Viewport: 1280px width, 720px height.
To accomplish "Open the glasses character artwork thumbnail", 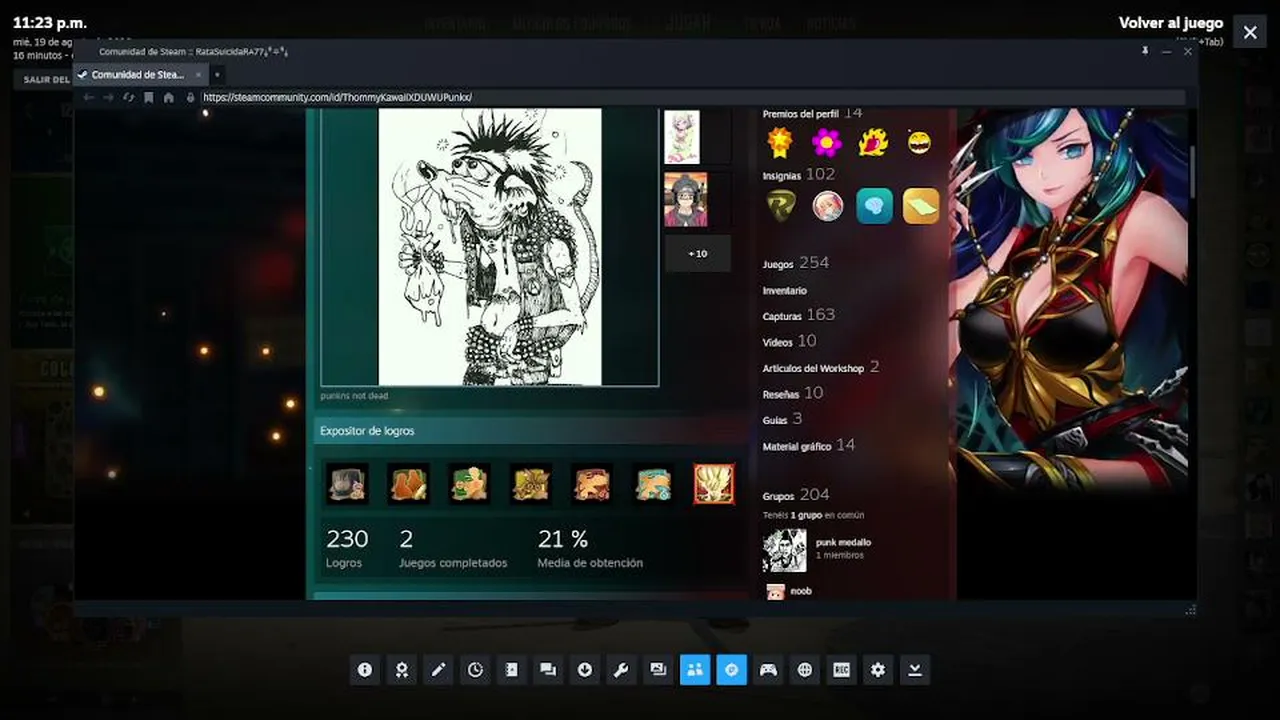I will (x=686, y=200).
